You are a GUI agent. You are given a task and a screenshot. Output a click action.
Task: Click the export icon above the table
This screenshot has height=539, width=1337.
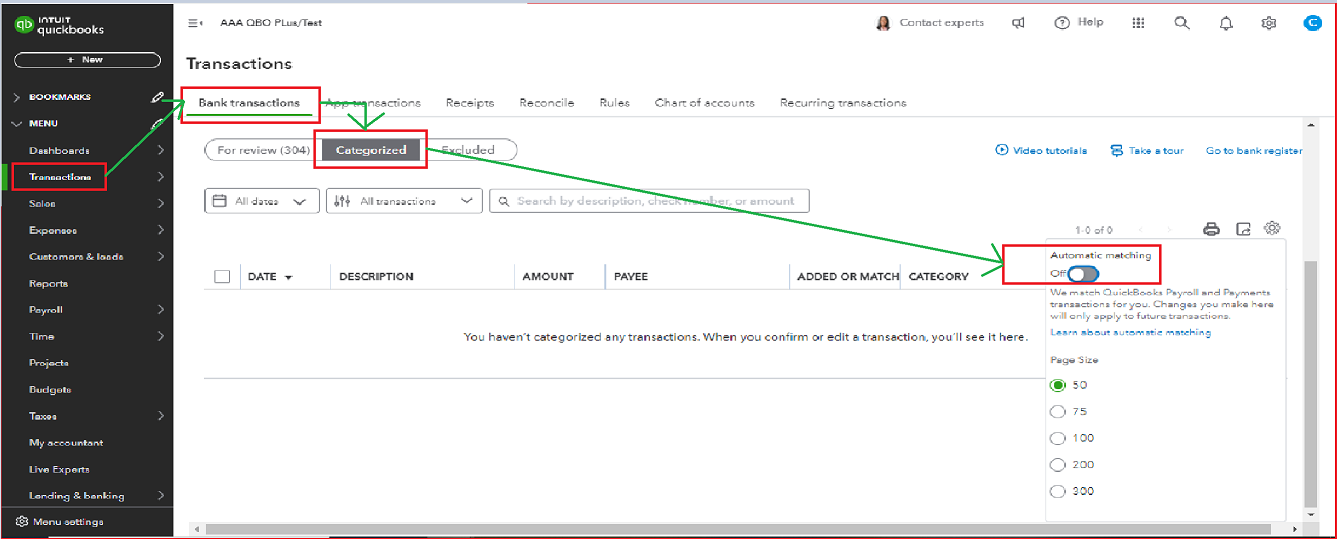[1243, 229]
